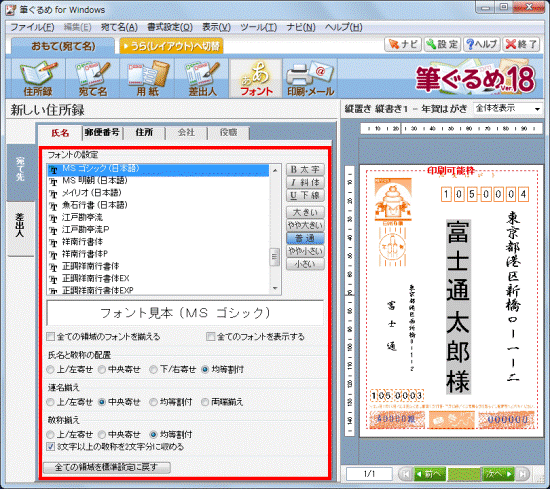Click font list scroll up arrow
The width and height of the screenshot is (550, 489).
tap(275, 170)
